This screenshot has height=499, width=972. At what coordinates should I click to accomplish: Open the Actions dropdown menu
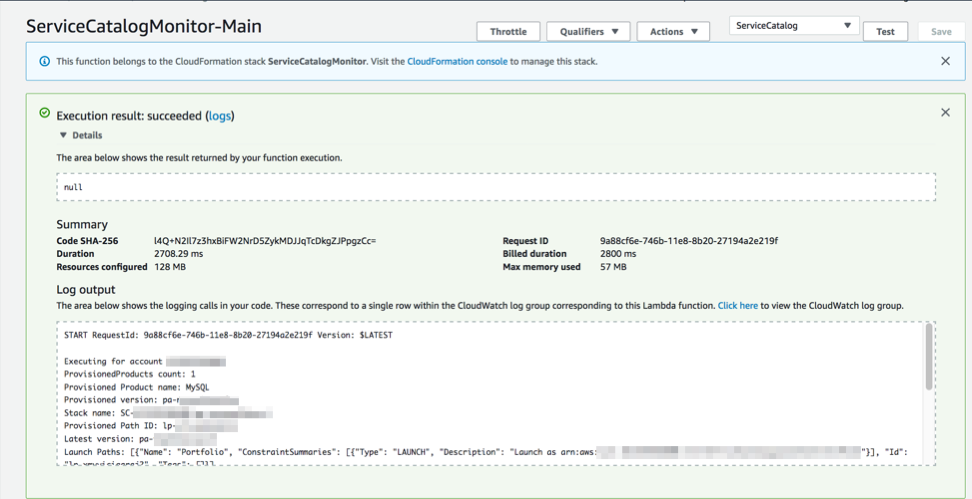tap(673, 32)
